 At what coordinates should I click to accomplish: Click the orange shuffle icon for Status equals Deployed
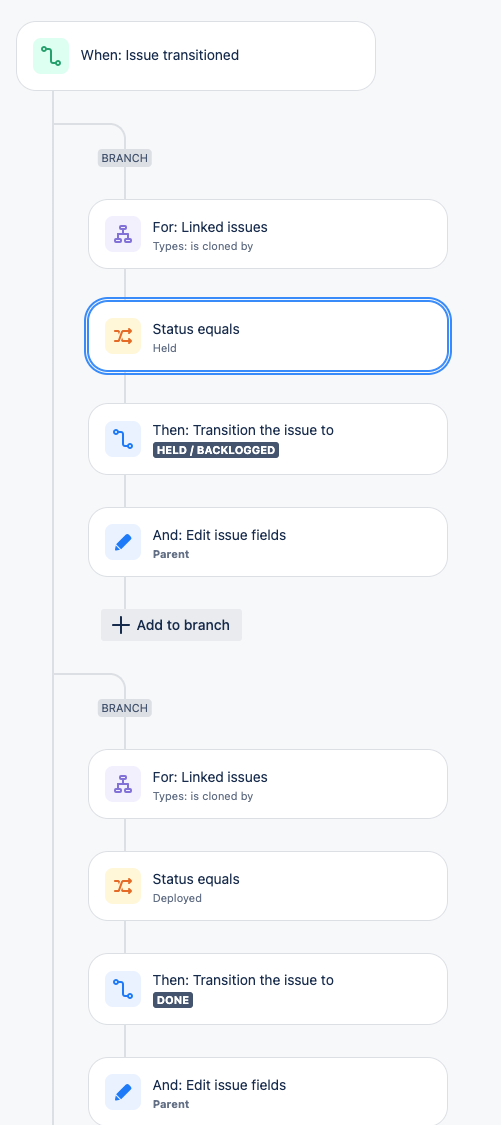point(123,886)
